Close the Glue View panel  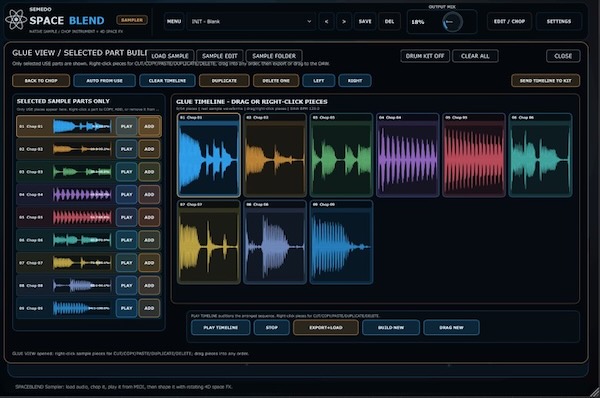(x=563, y=56)
